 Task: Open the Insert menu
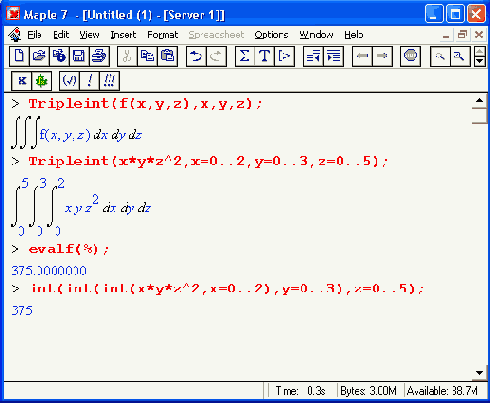click(123, 35)
